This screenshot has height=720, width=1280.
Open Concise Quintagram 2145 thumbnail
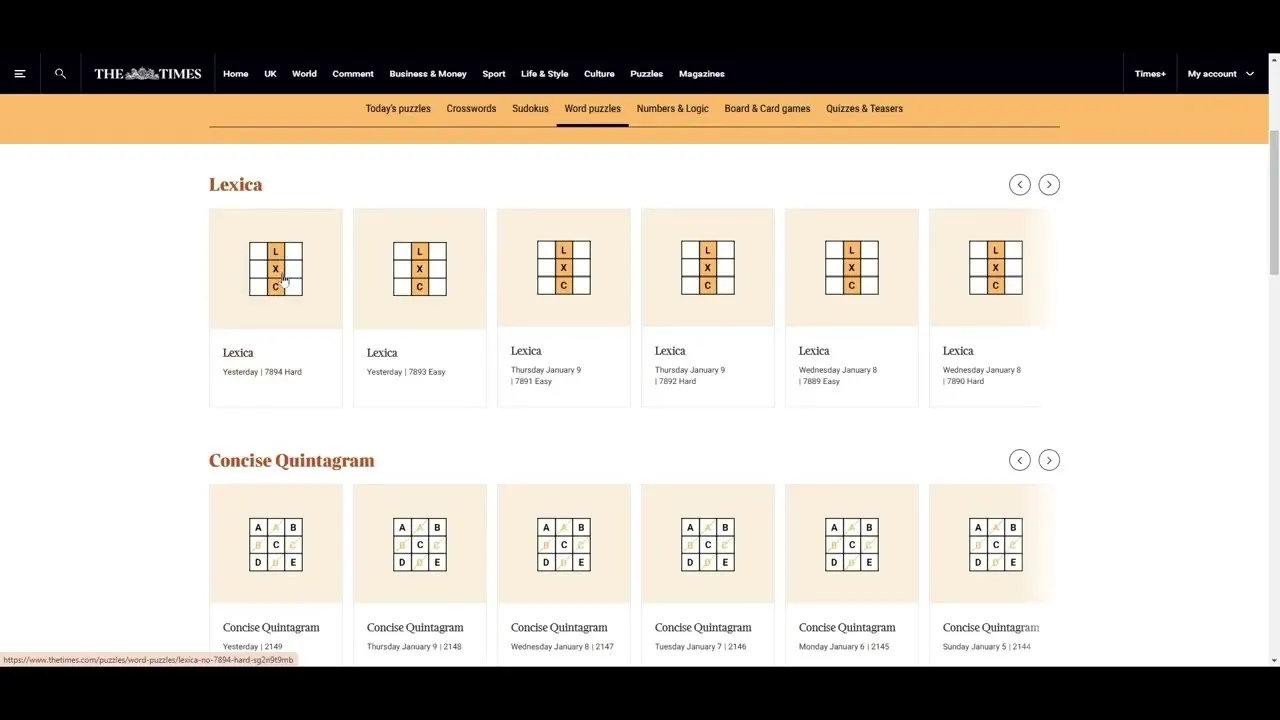tap(852, 544)
